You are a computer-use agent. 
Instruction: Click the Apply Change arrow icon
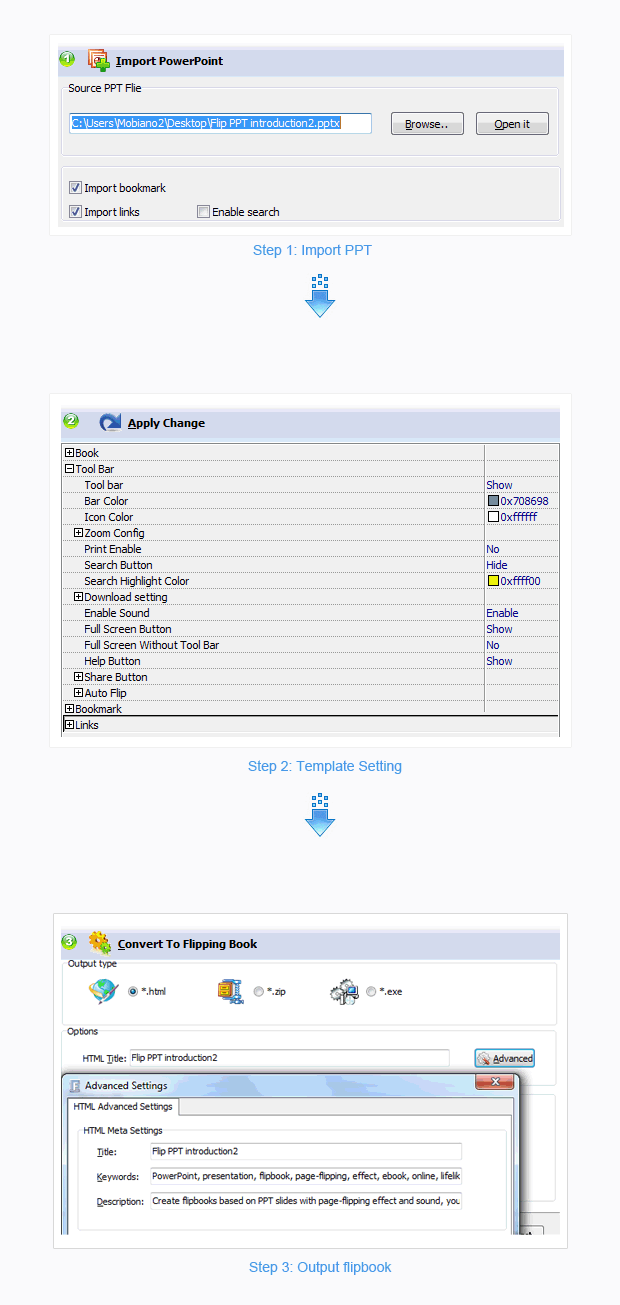(x=110, y=422)
